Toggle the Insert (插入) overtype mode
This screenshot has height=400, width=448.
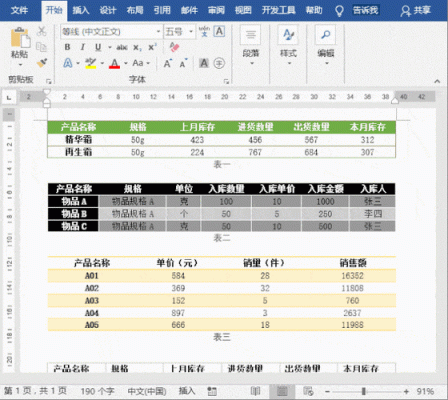(x=187, y=391)
